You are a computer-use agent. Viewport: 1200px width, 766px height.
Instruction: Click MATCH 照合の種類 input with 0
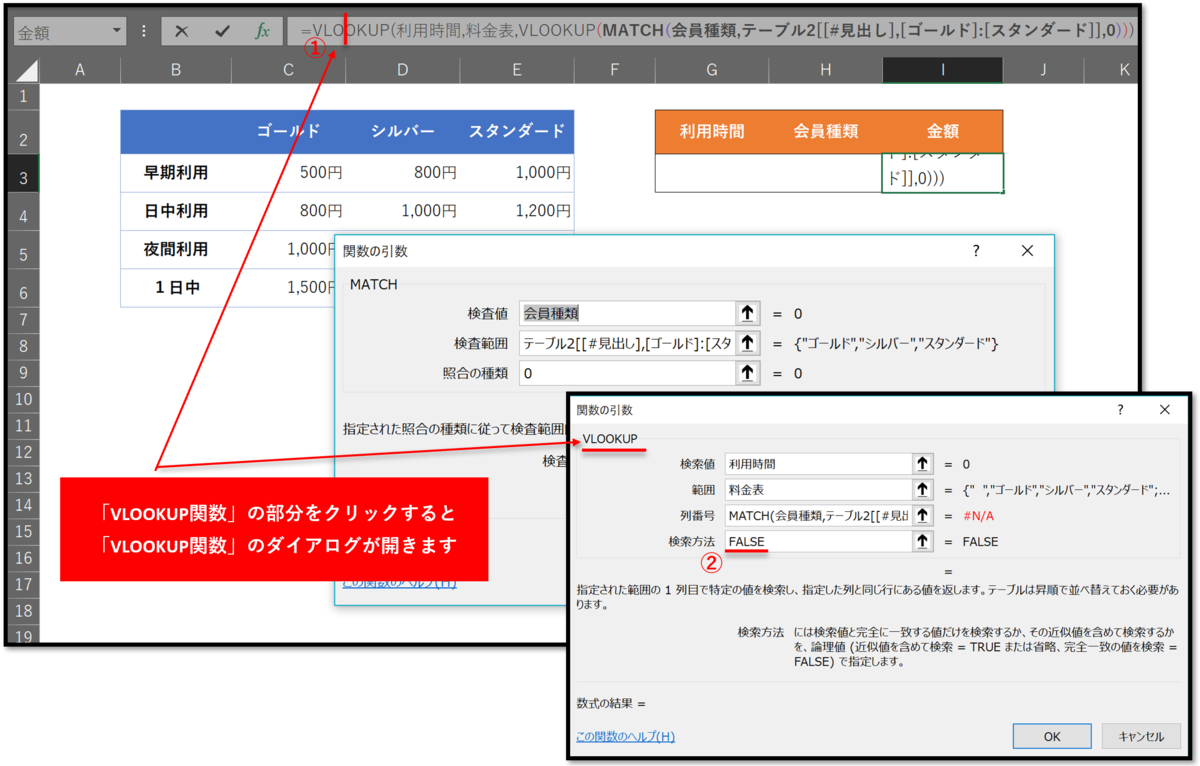tap(627, 373)
